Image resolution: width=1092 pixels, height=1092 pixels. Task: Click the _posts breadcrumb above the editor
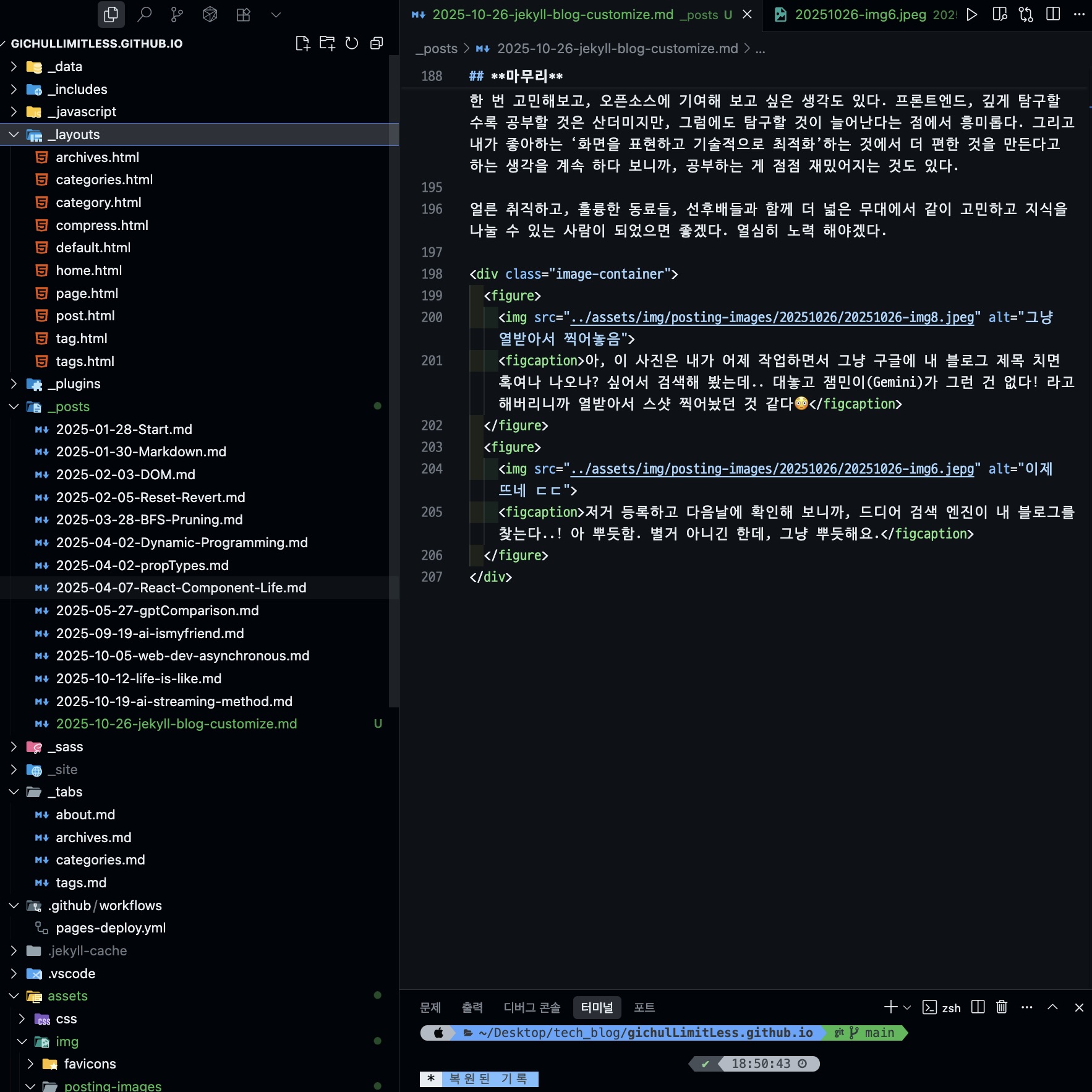(x=437, y=48)
